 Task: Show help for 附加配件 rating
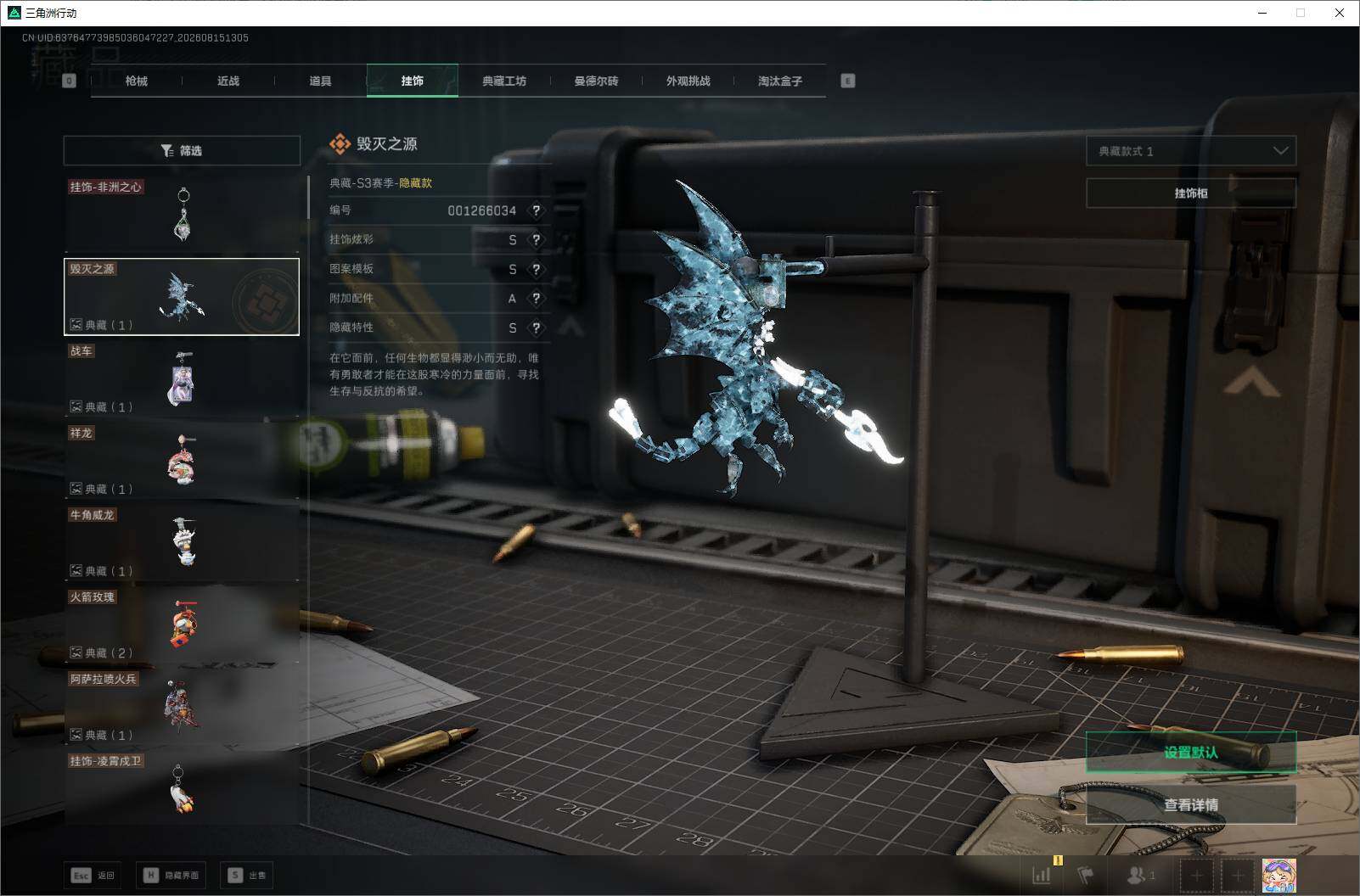(536, 299)
